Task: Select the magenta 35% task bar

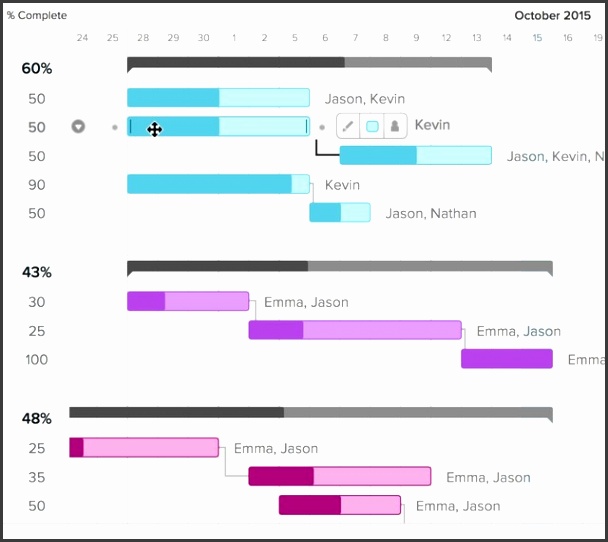Action: (x=340, y=477)
